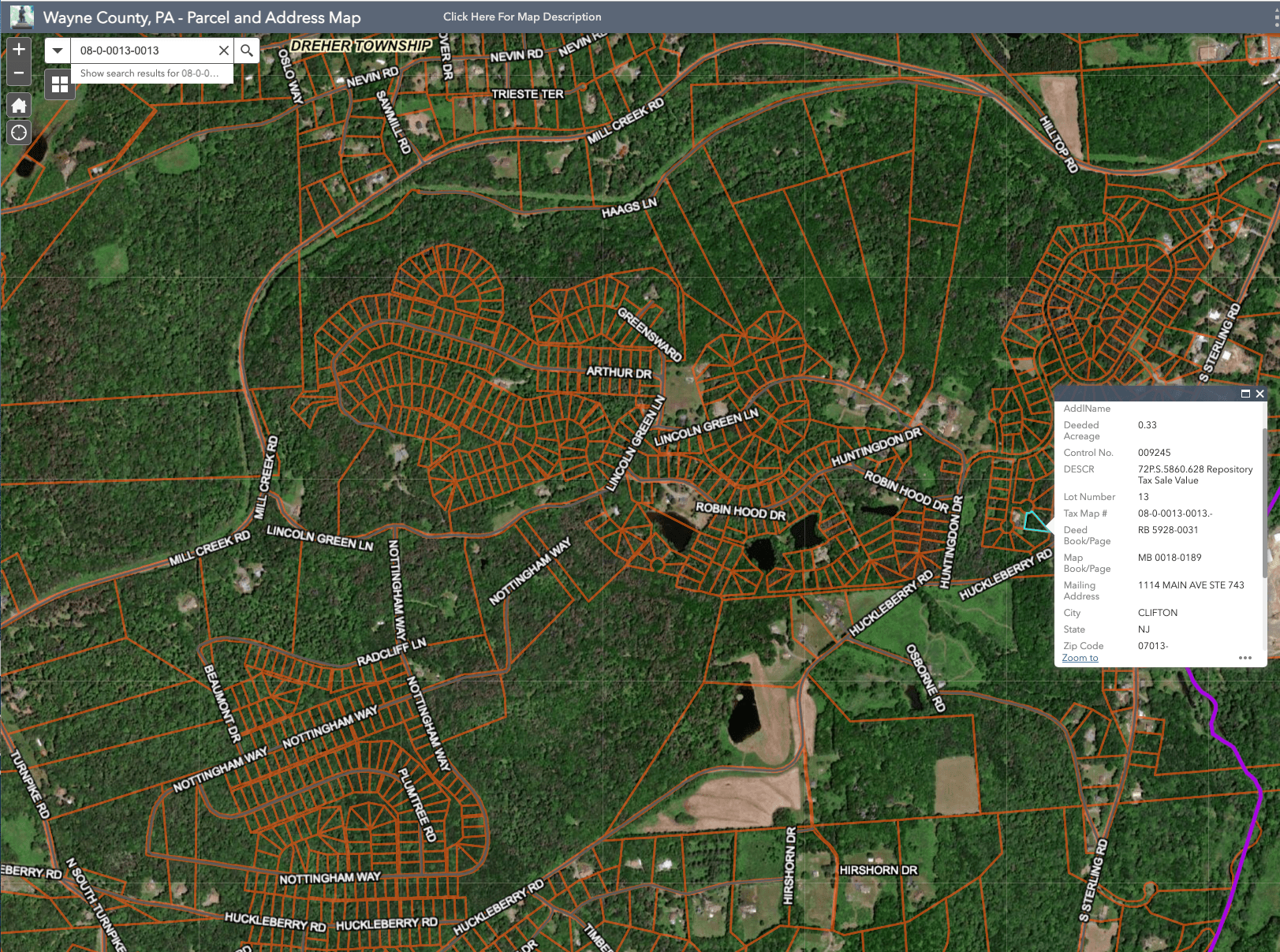Go to default map home extent

(x=19, y=105)
